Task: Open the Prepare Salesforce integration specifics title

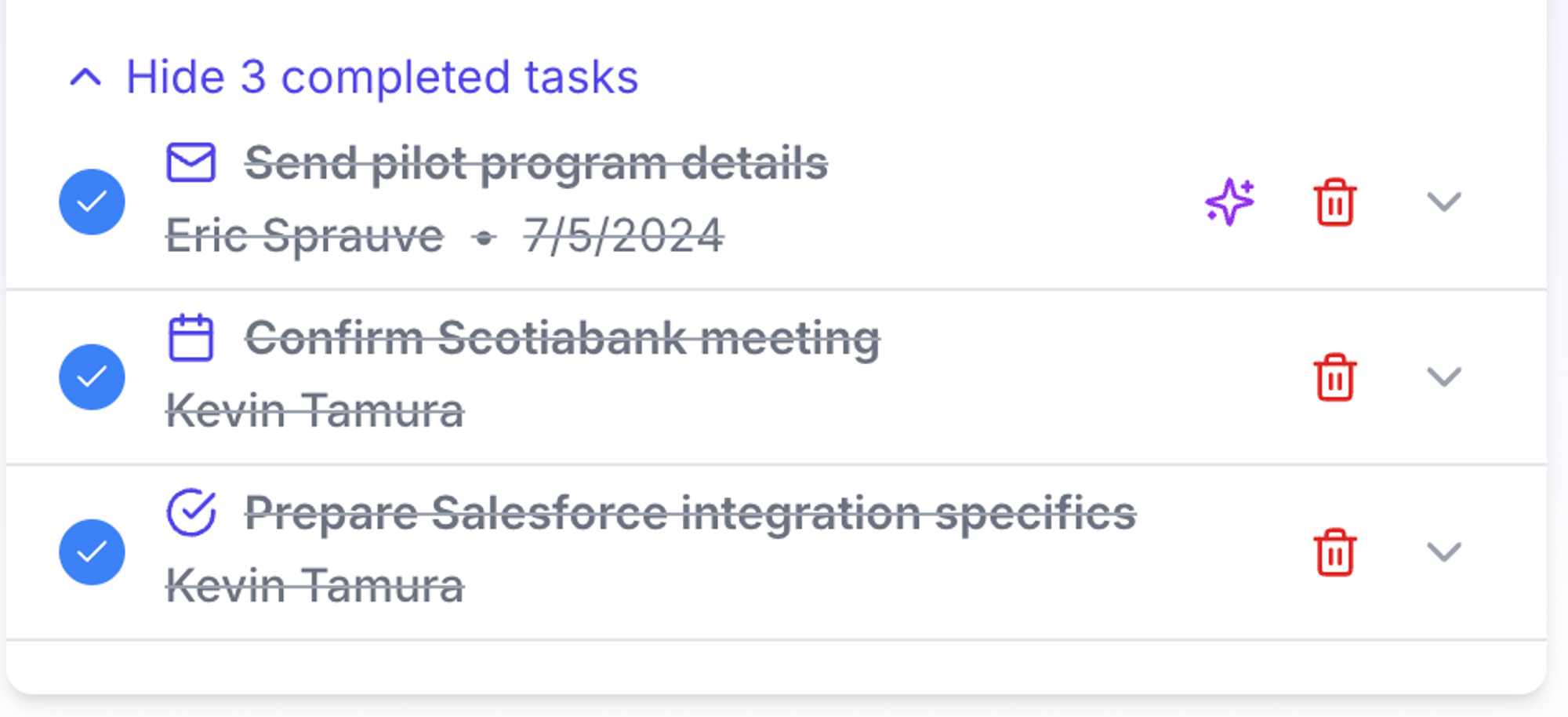Action: [690, 513]
